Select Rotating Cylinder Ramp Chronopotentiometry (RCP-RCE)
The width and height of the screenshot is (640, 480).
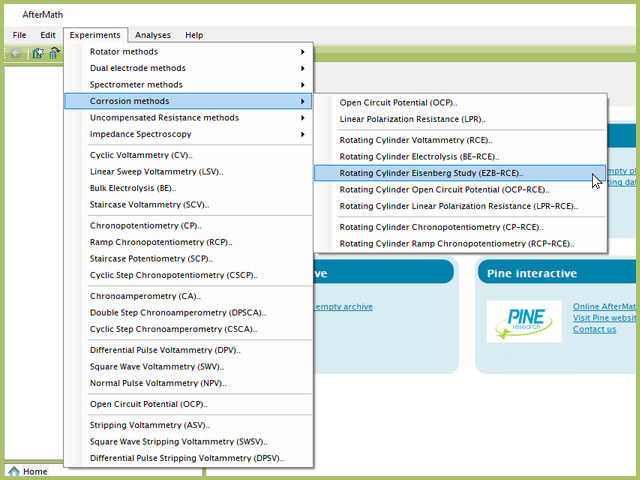coord(460,244)
